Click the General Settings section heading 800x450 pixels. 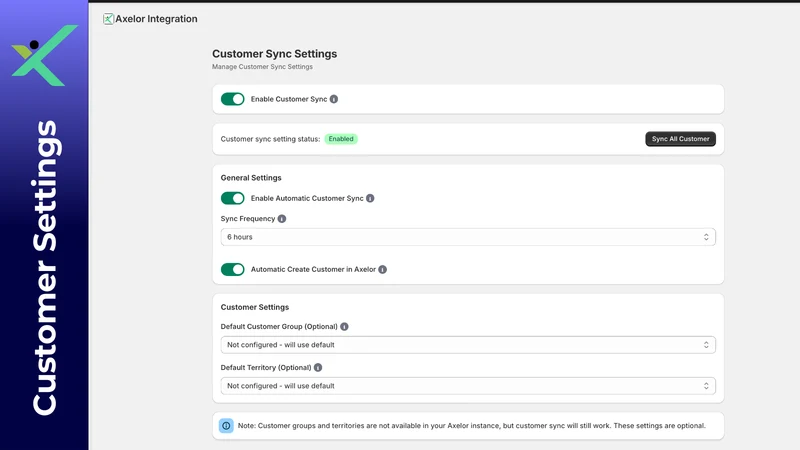pyautogui.click(x=251, y=178)
